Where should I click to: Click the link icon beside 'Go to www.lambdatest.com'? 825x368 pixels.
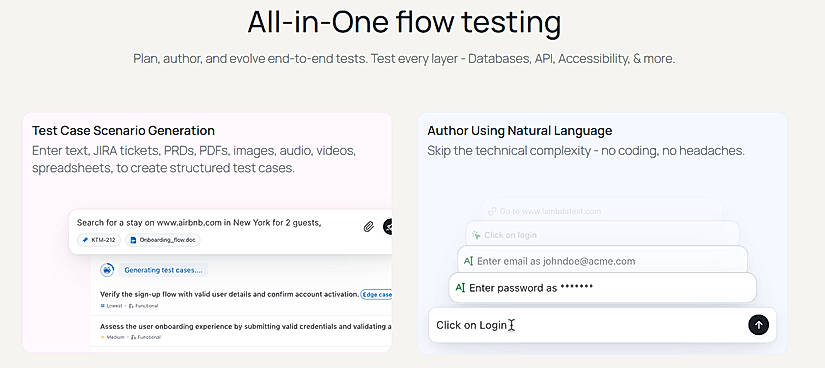click(492, 211)
